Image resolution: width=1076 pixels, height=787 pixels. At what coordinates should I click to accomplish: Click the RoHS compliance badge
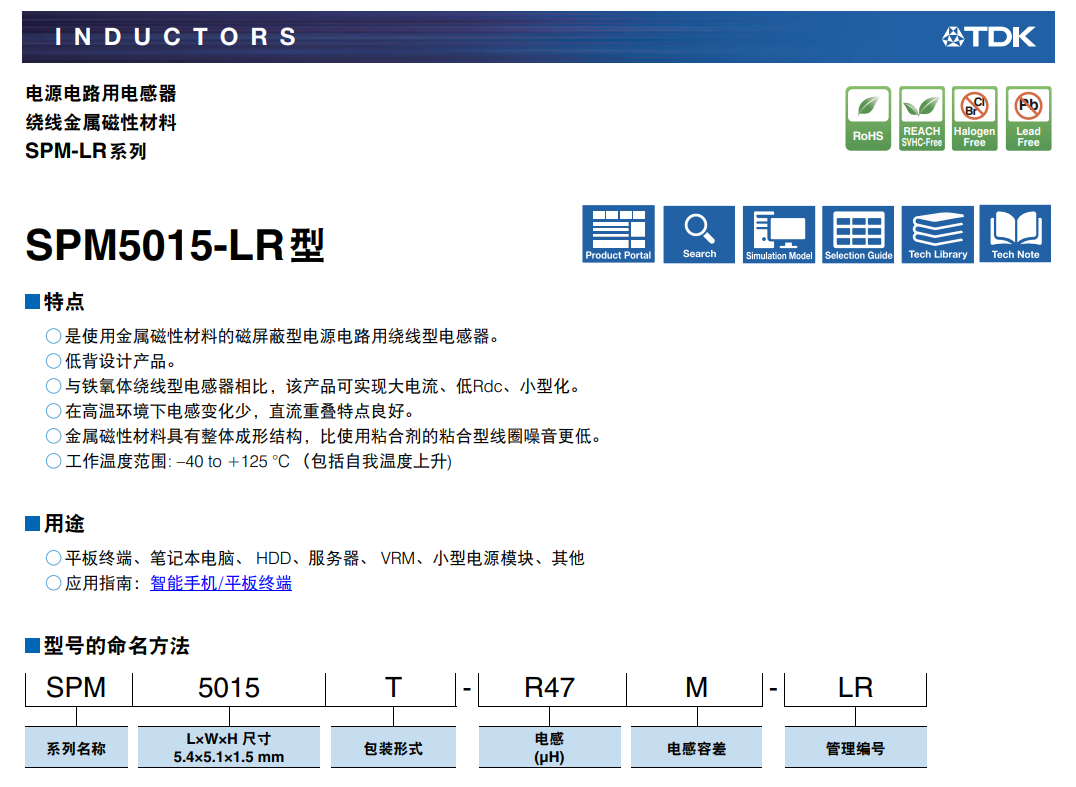[868, 118]
